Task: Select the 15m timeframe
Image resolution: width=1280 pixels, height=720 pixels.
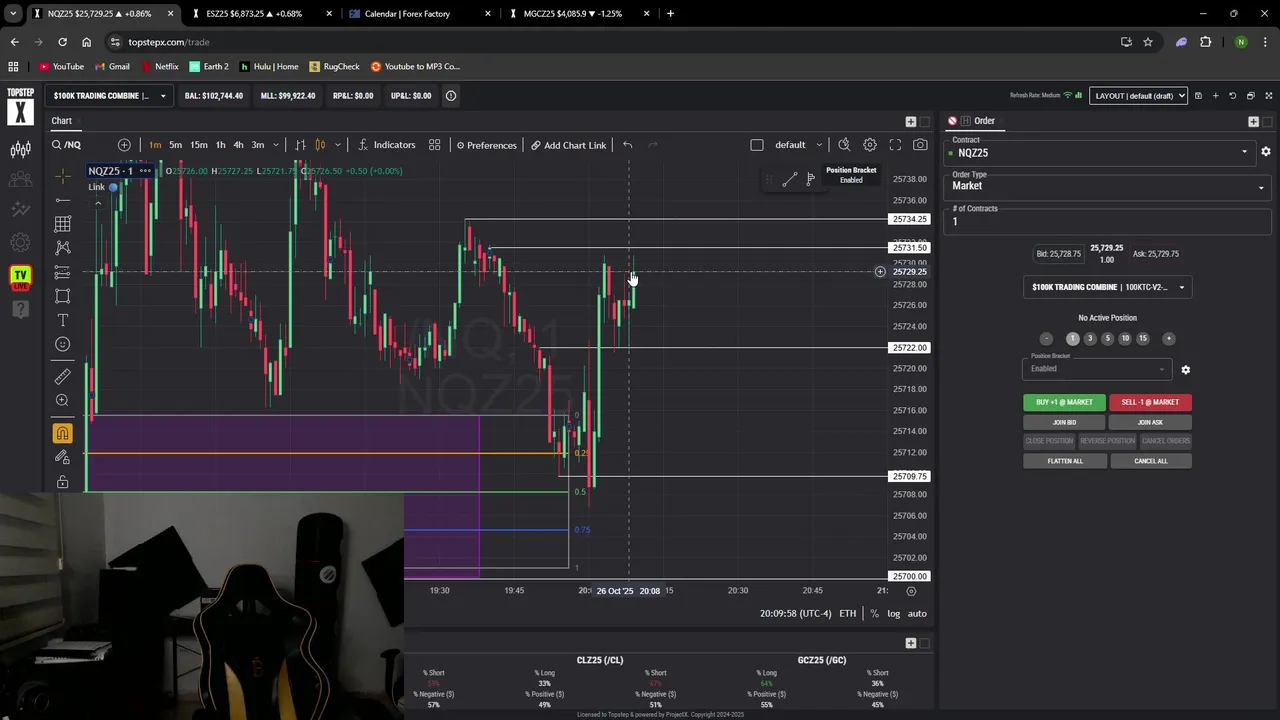Action: click(x=199, y=145)
